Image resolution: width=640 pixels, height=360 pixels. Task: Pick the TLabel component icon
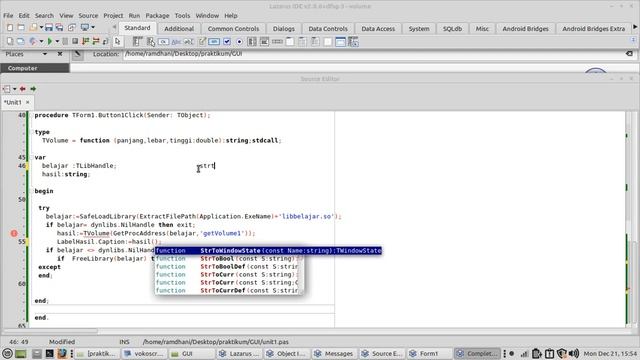176,41
